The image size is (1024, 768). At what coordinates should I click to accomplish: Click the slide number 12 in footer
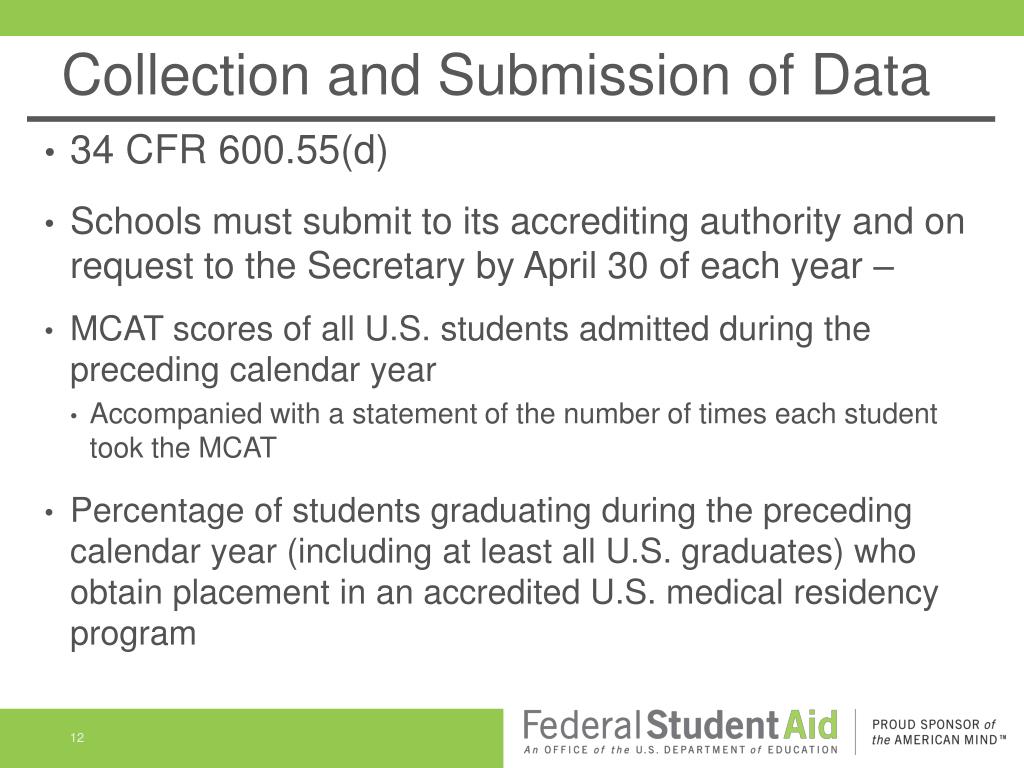pyautogui.click(x=77, y=738)
